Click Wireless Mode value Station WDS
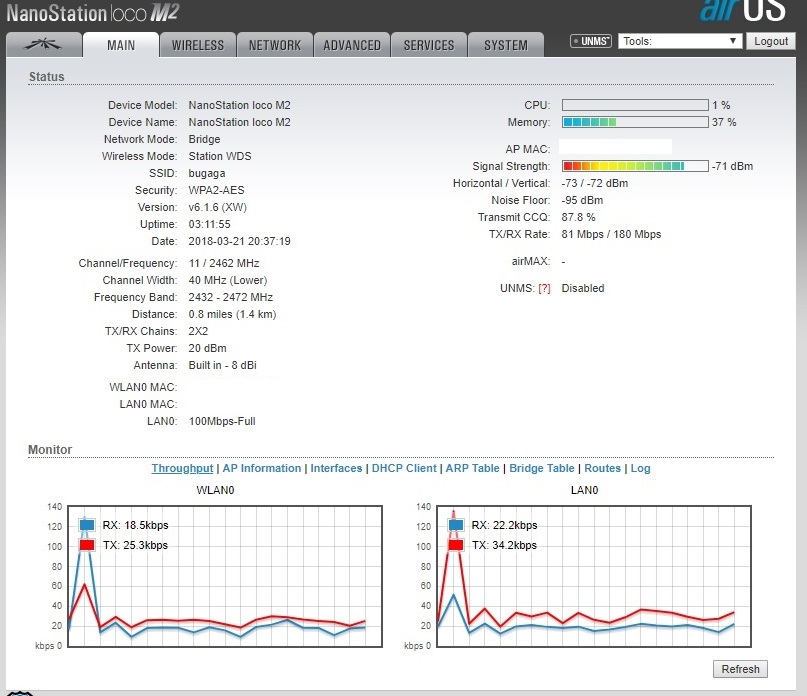The width and height of the screenshot is (807, 696). pos(220,156)
